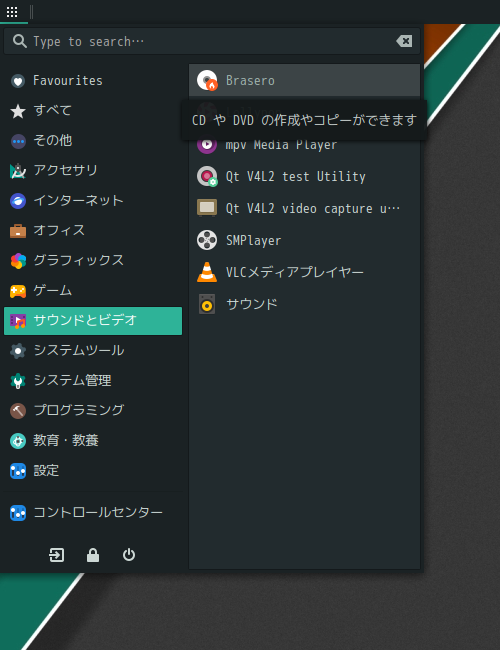Viewport: 500px width, 650px height.
Task: Launch Qt V4L2 video capture label
Action: [313, 209]
